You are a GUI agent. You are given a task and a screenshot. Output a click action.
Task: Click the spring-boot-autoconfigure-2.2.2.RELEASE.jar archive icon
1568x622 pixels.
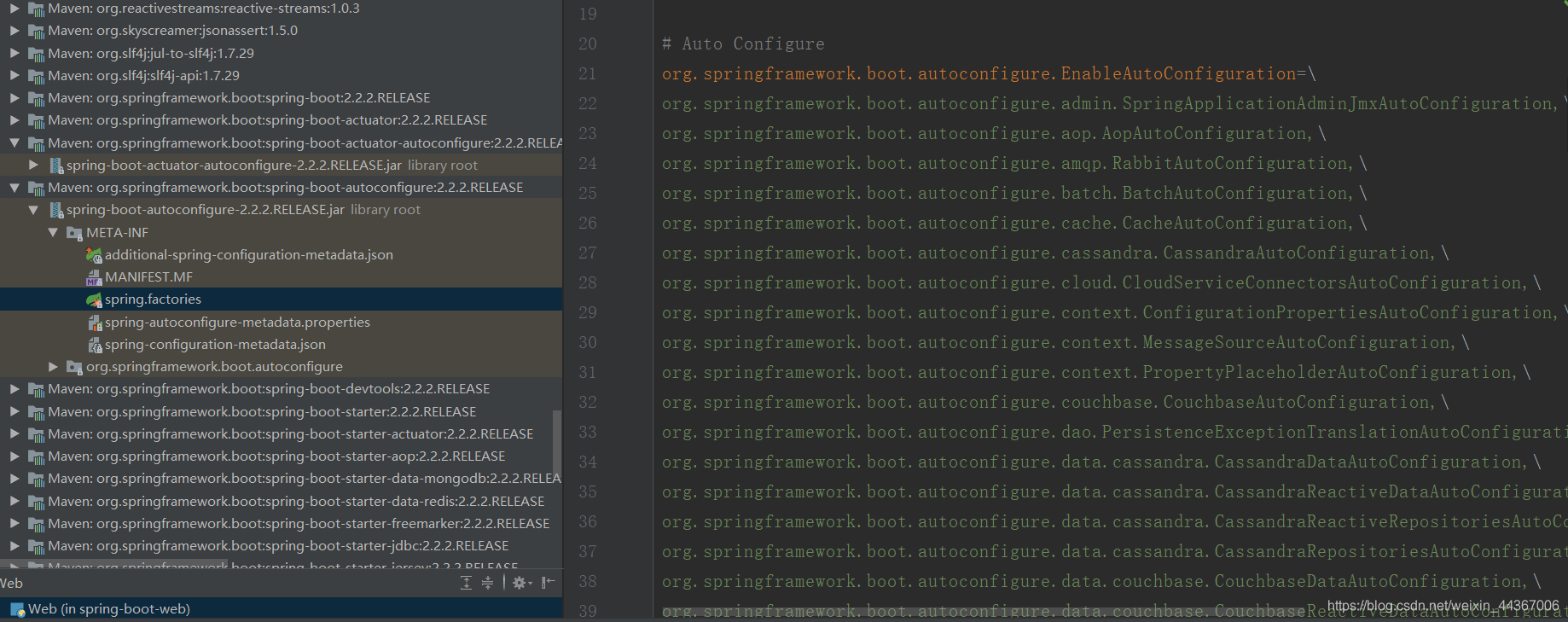(x=56, y=210)
